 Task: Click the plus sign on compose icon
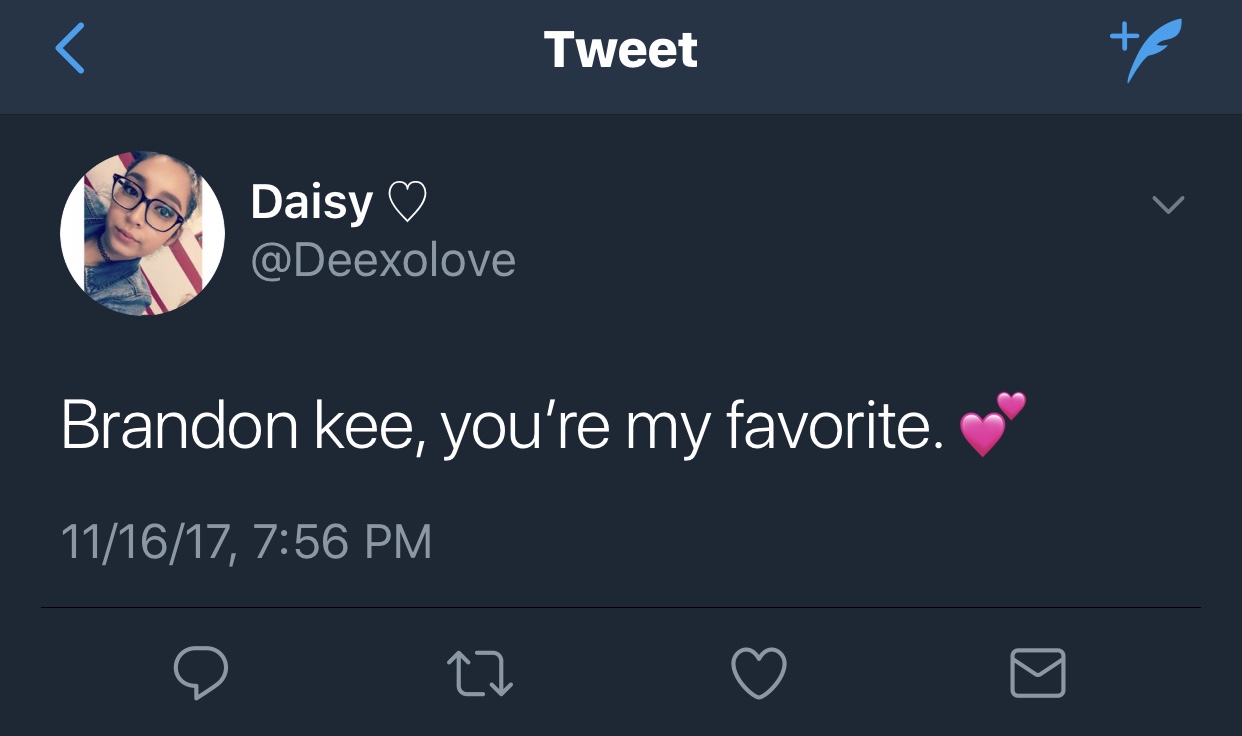pos(1123,37)
